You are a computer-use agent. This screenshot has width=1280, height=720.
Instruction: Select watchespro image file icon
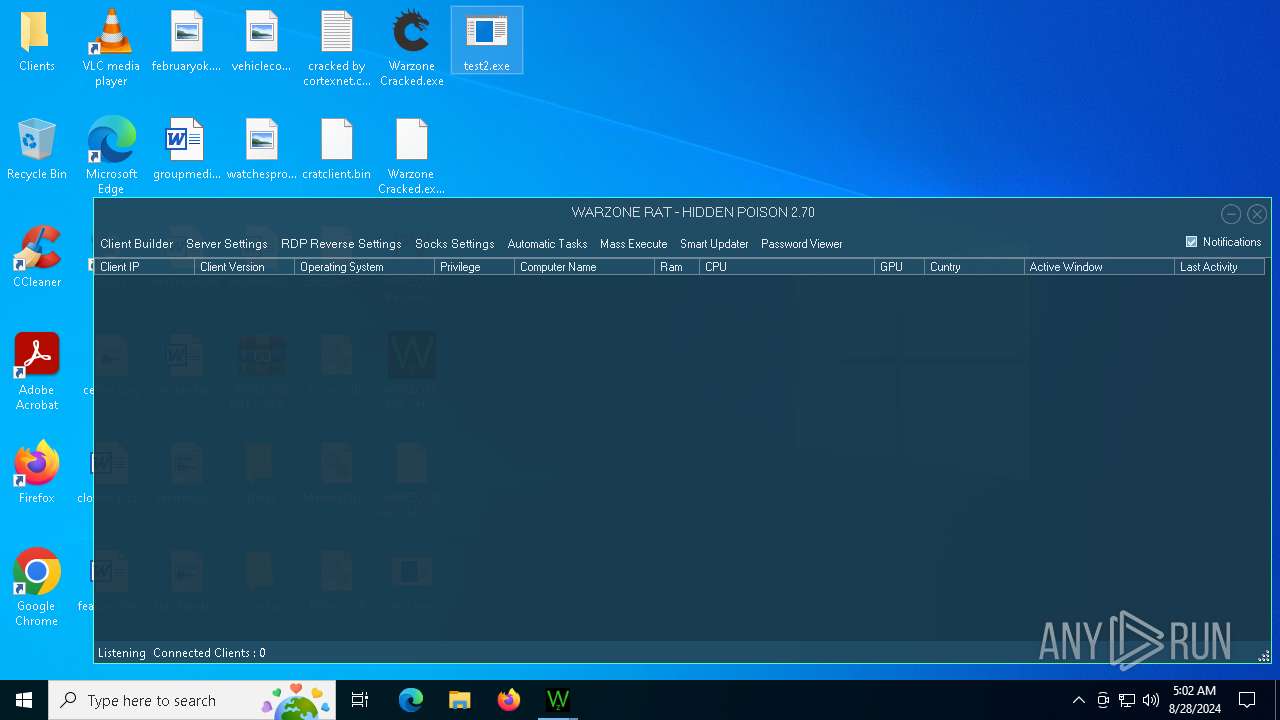261,149
